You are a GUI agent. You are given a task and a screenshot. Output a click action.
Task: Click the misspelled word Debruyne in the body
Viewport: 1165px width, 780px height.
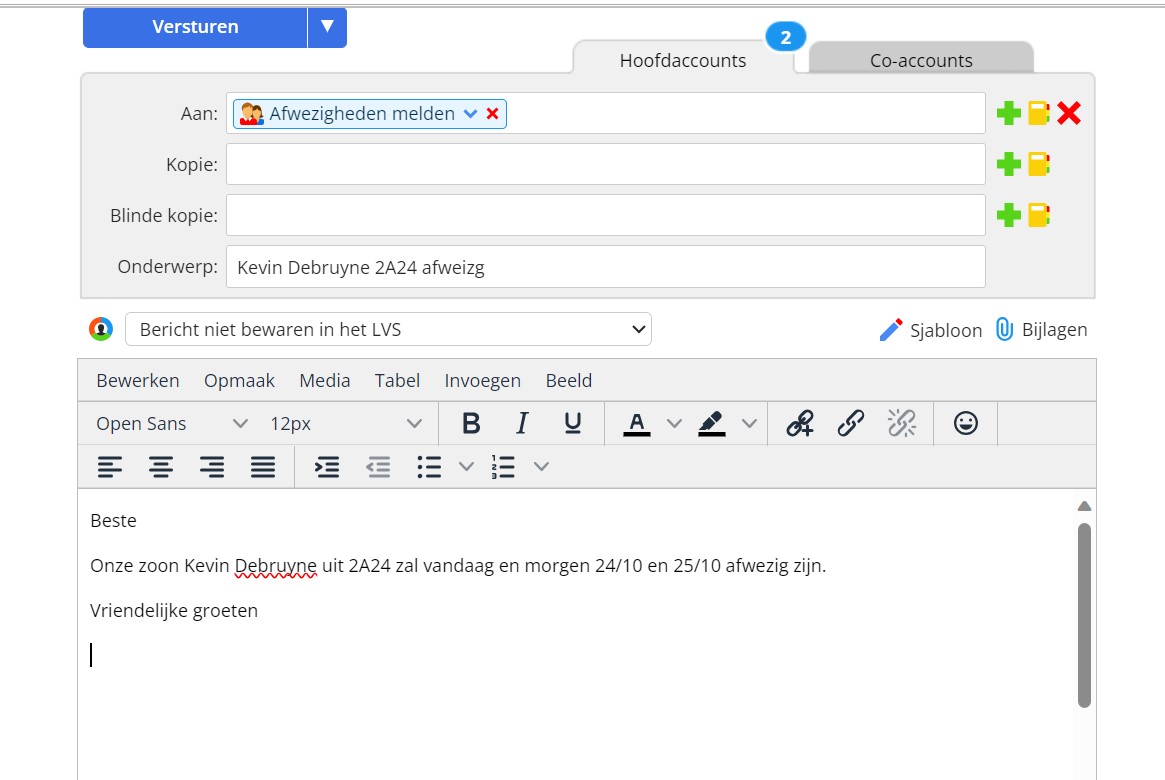pyautogui.click(x=276, y=566)
